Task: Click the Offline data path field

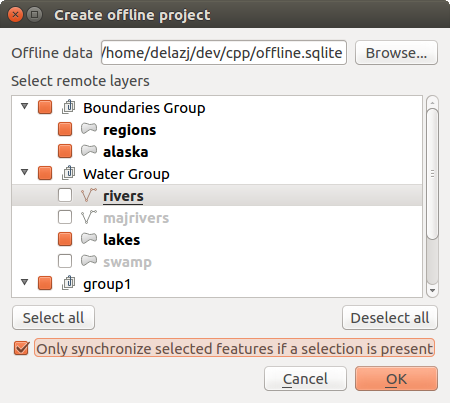Action: 224,53
